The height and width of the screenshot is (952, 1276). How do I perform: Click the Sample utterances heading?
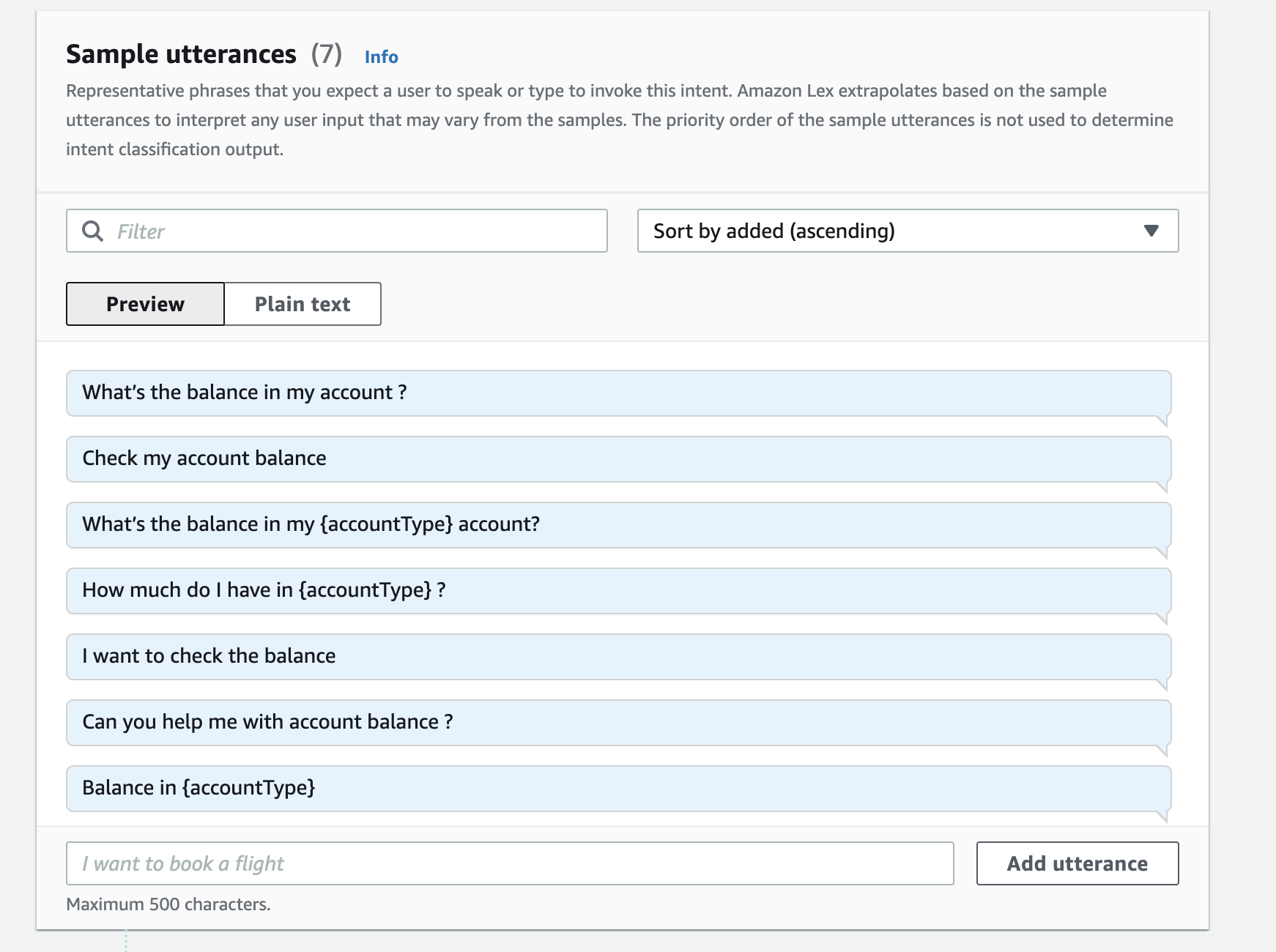(x=181, y=55)
